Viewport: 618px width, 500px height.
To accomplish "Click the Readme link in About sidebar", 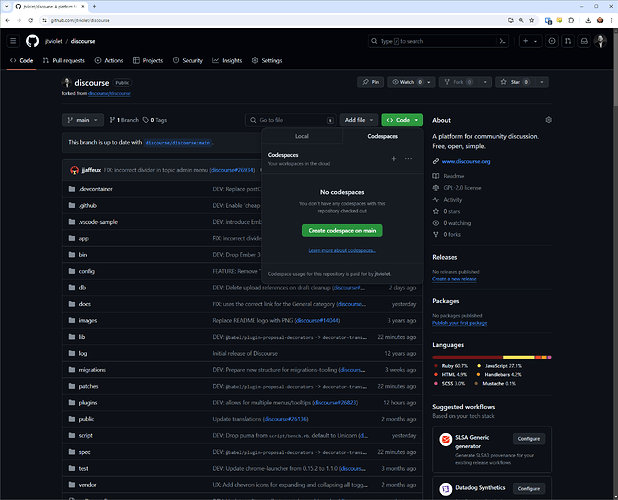I will [454, 176].
